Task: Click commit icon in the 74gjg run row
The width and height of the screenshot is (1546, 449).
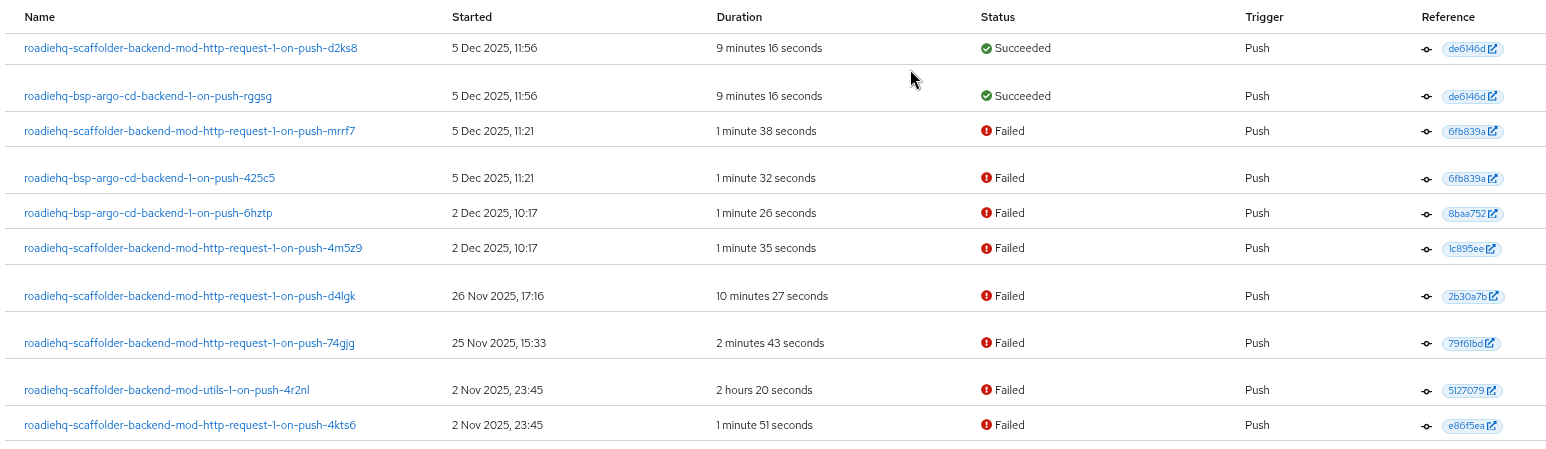Action: pos(1426,344)
